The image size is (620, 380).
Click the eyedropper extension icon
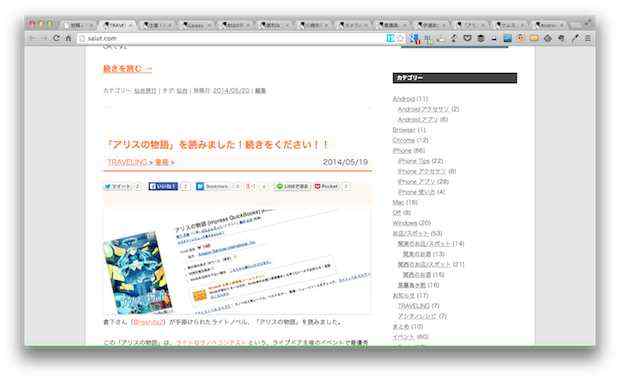pos(575,38)
